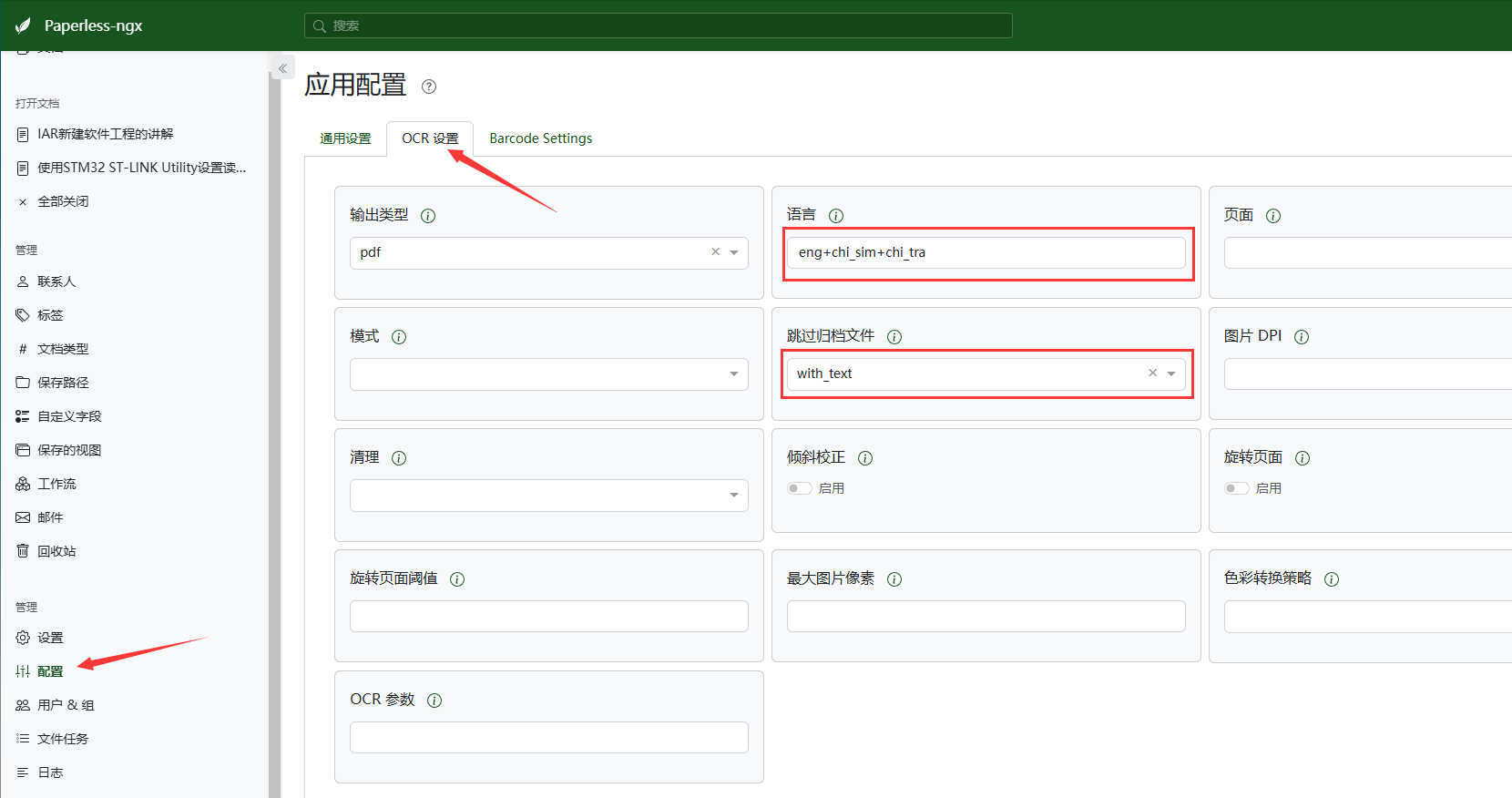The height and width of the screenshot is (798, 1512).
Task: Click the help icon beside 应用配置 title
Action: 429,87
